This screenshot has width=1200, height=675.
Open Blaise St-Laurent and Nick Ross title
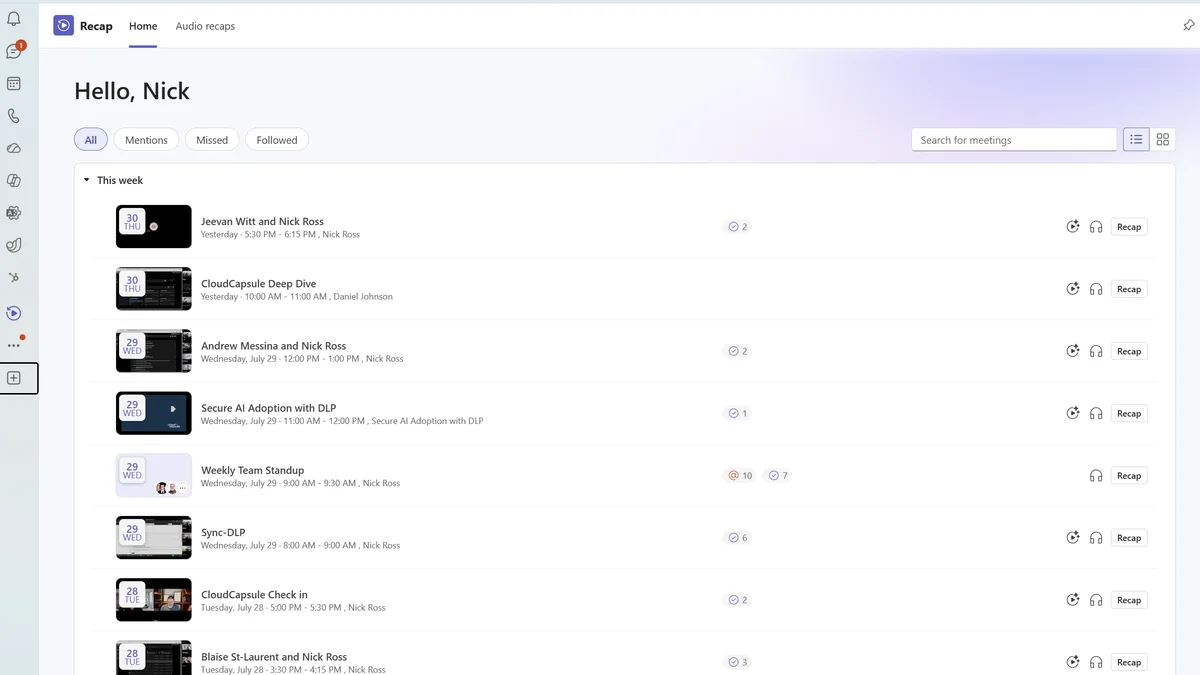274,657
